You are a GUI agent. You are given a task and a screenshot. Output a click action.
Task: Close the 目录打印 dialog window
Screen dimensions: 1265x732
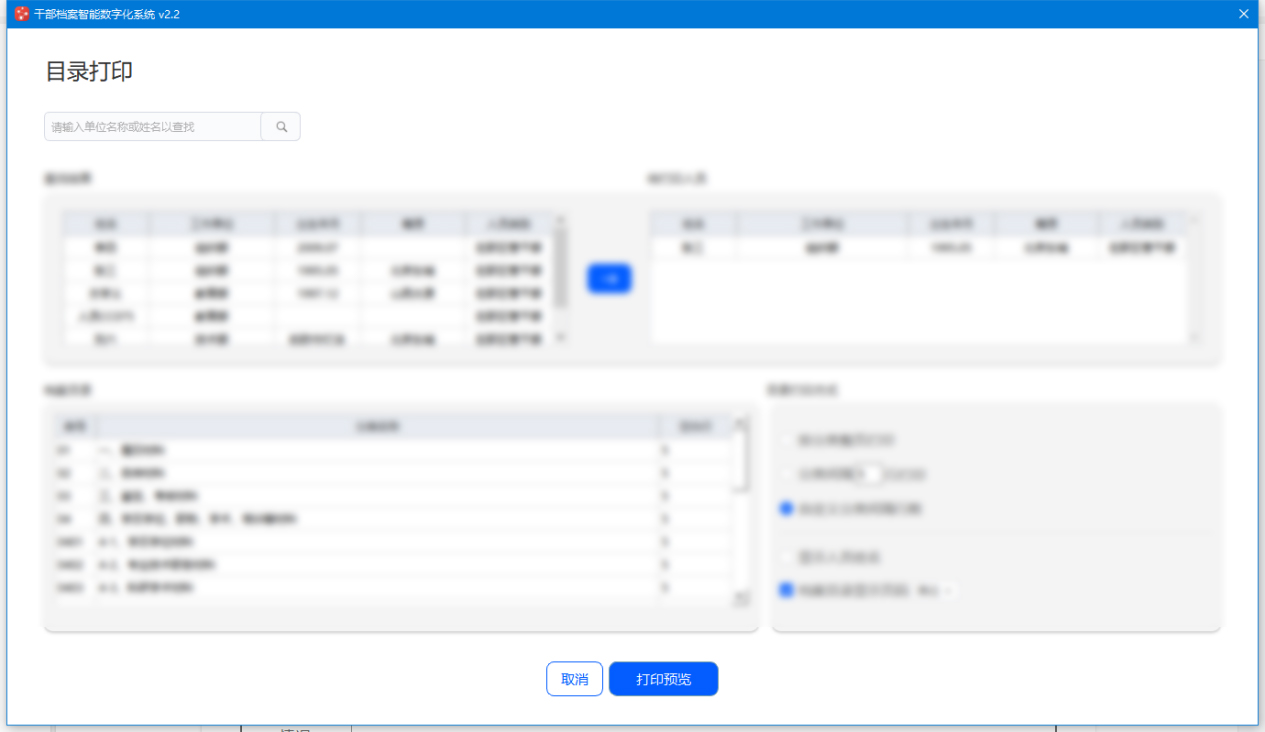pyautogui.click(x=1244, y=14)
